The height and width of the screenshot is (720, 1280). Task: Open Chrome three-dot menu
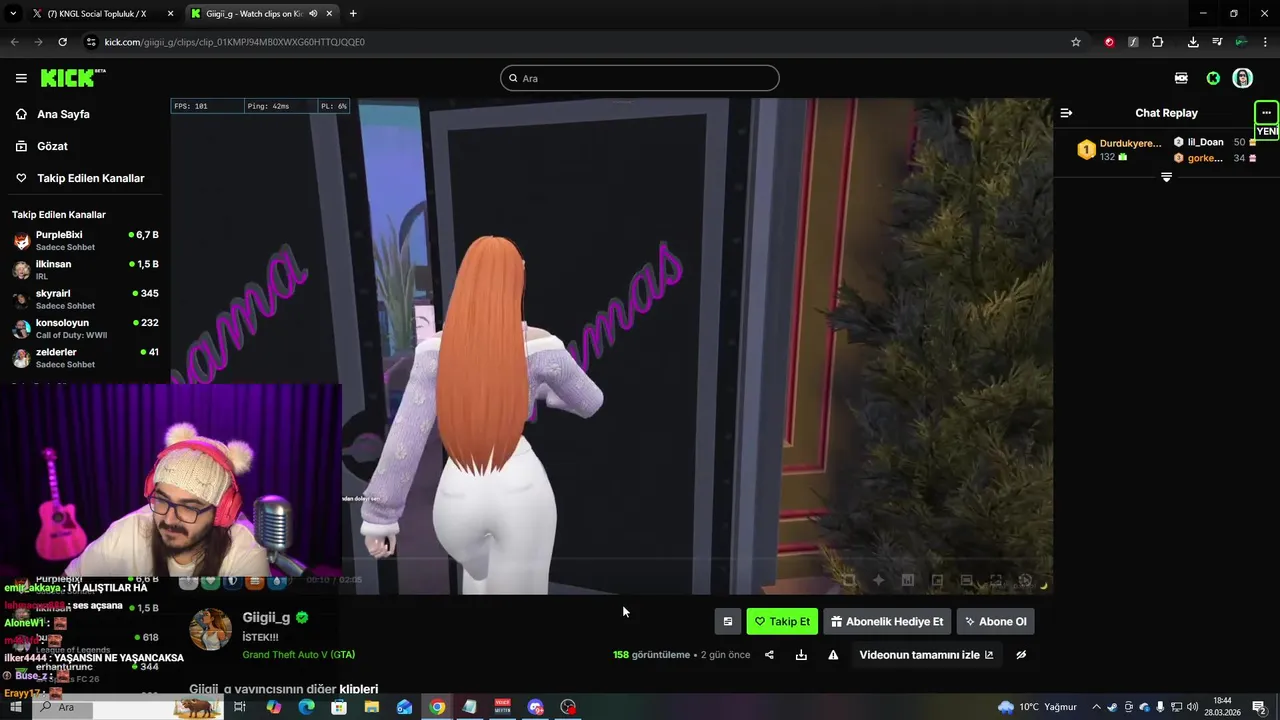[x=1265, y=42]
